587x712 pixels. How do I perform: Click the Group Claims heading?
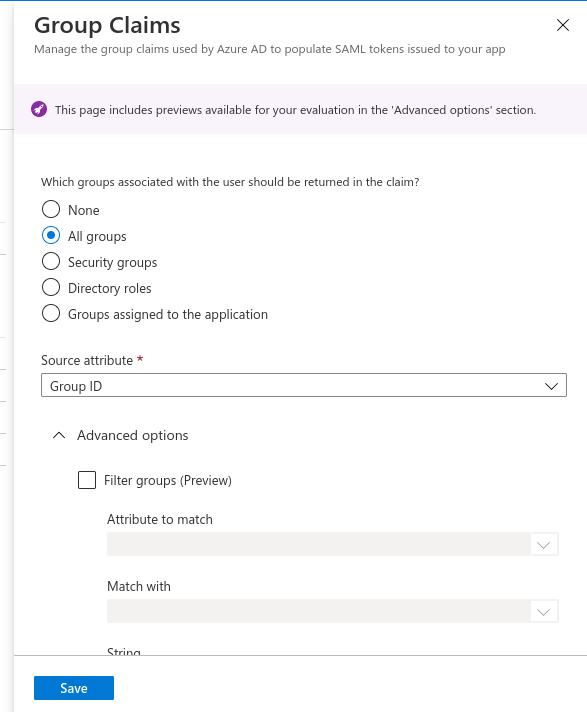point(107,25)
